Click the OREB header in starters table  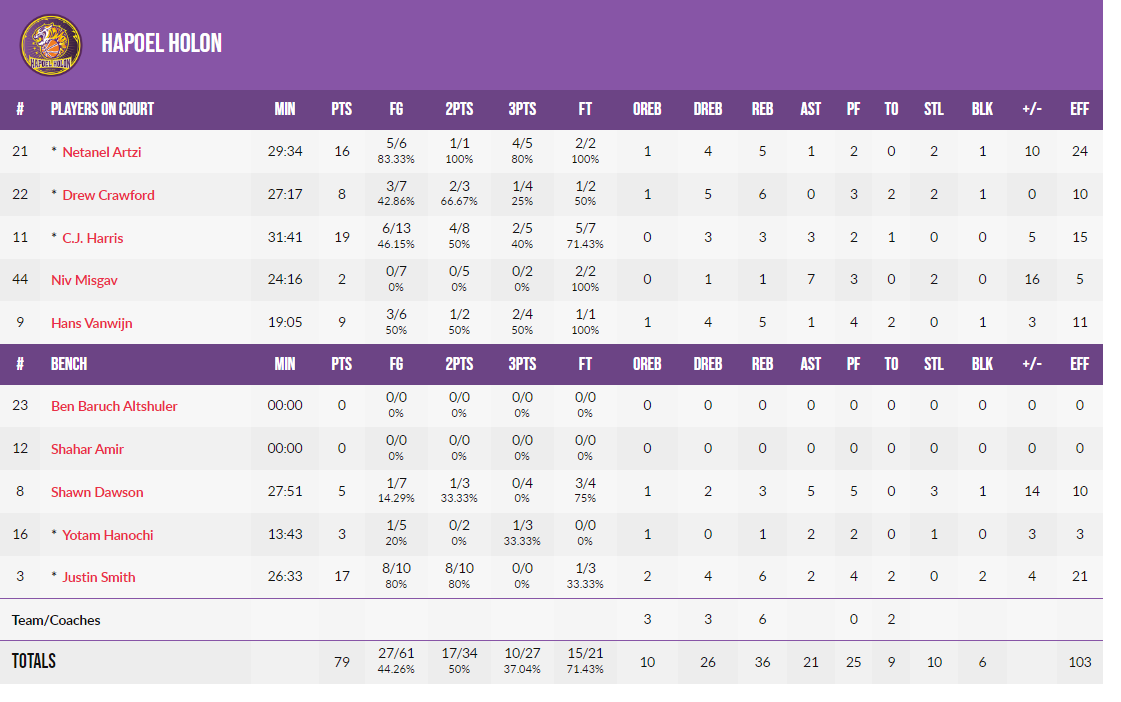(x=647, y=109)
